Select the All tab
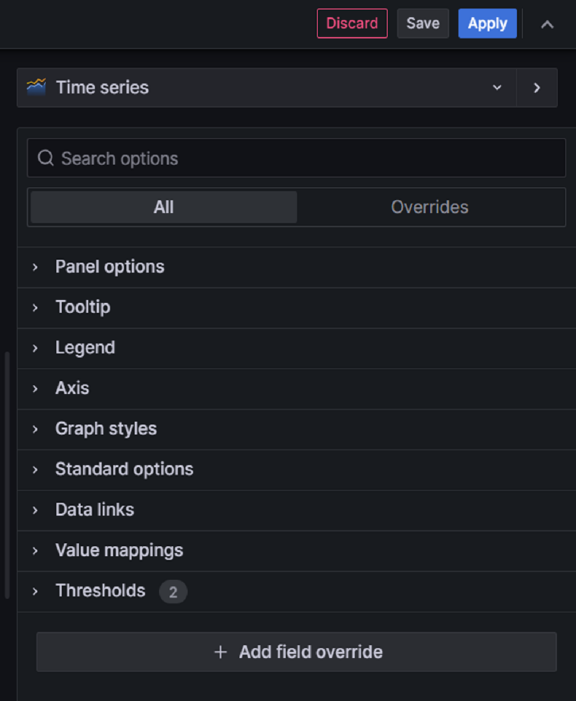The image size is (577, 702). pos(164,207)
